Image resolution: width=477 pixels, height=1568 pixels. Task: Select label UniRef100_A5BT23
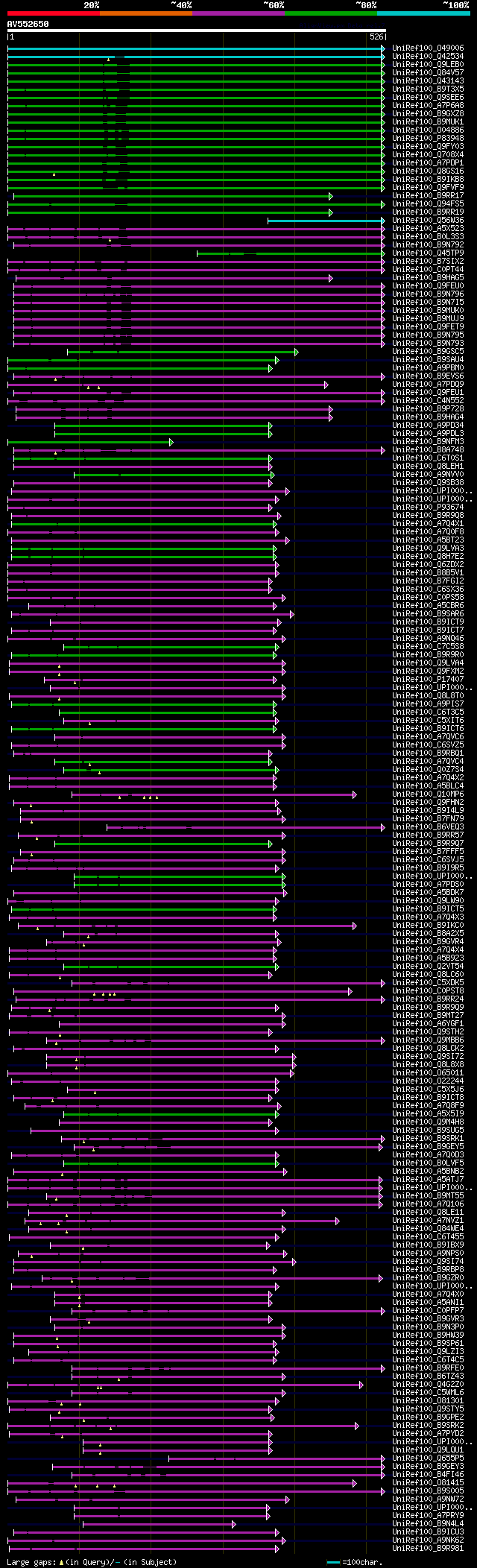click(x=428, y=540)
